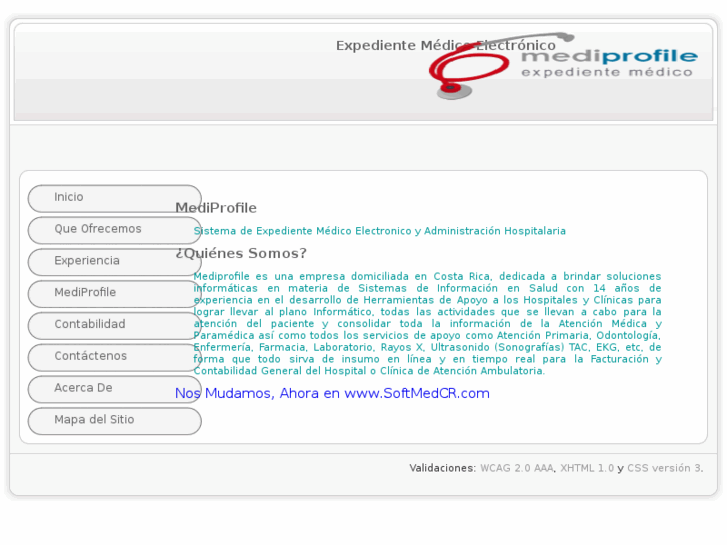Go to the Experiencia page
727x545 pixels.
point(115,262)
